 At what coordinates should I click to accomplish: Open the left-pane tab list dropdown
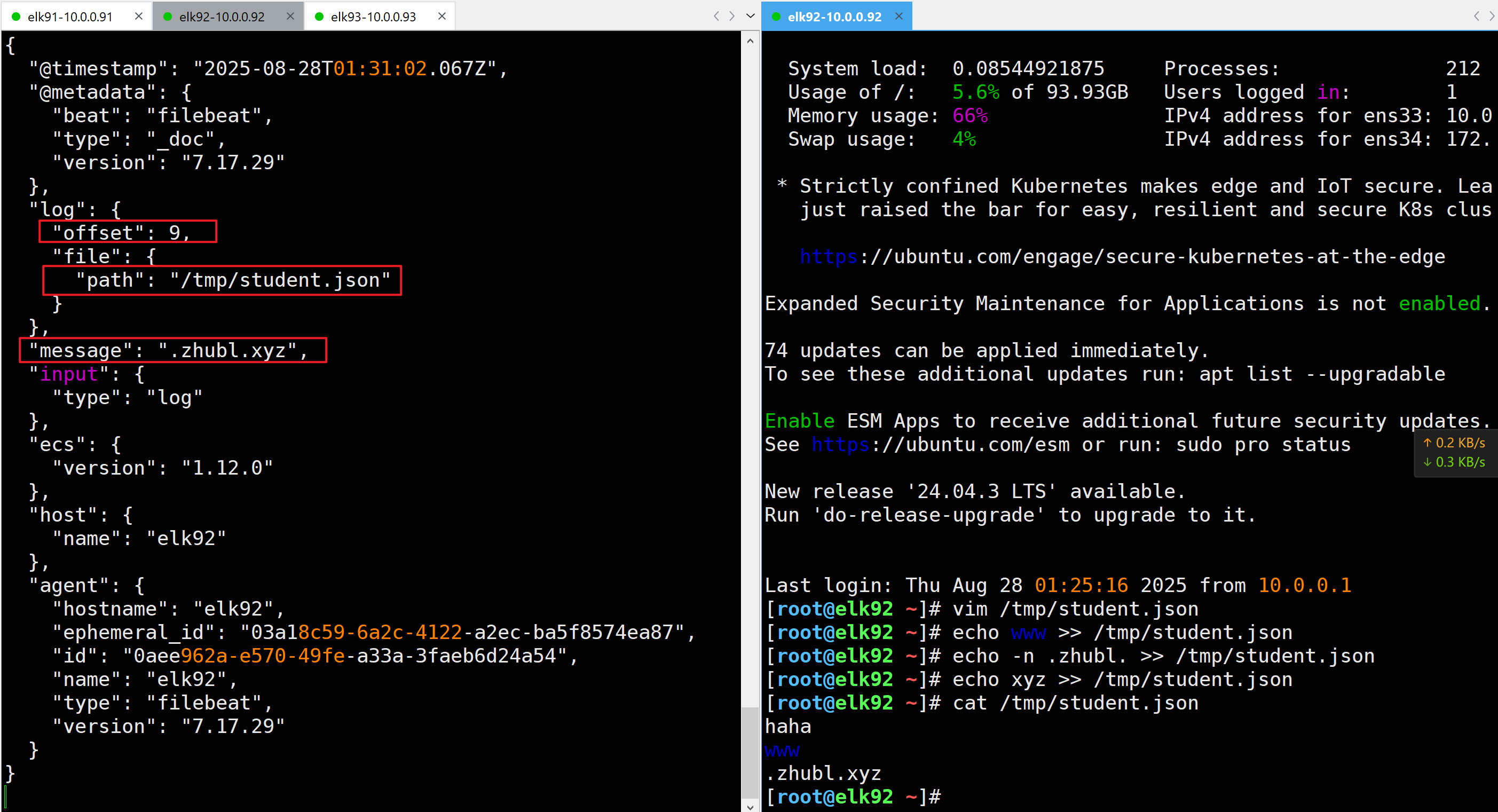tap(750, 17)
